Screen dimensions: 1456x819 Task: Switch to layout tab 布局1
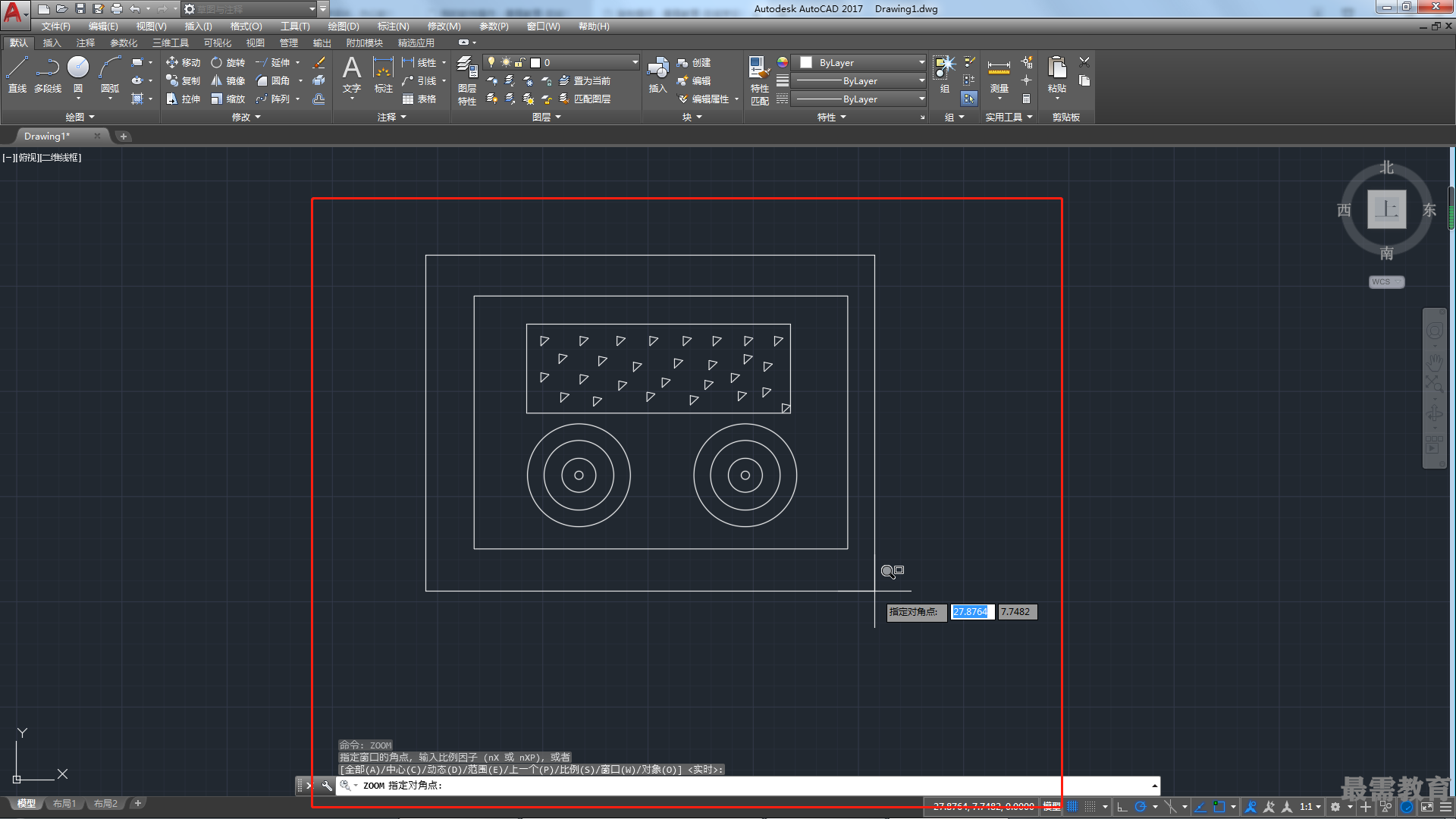(x=64, y=804)
